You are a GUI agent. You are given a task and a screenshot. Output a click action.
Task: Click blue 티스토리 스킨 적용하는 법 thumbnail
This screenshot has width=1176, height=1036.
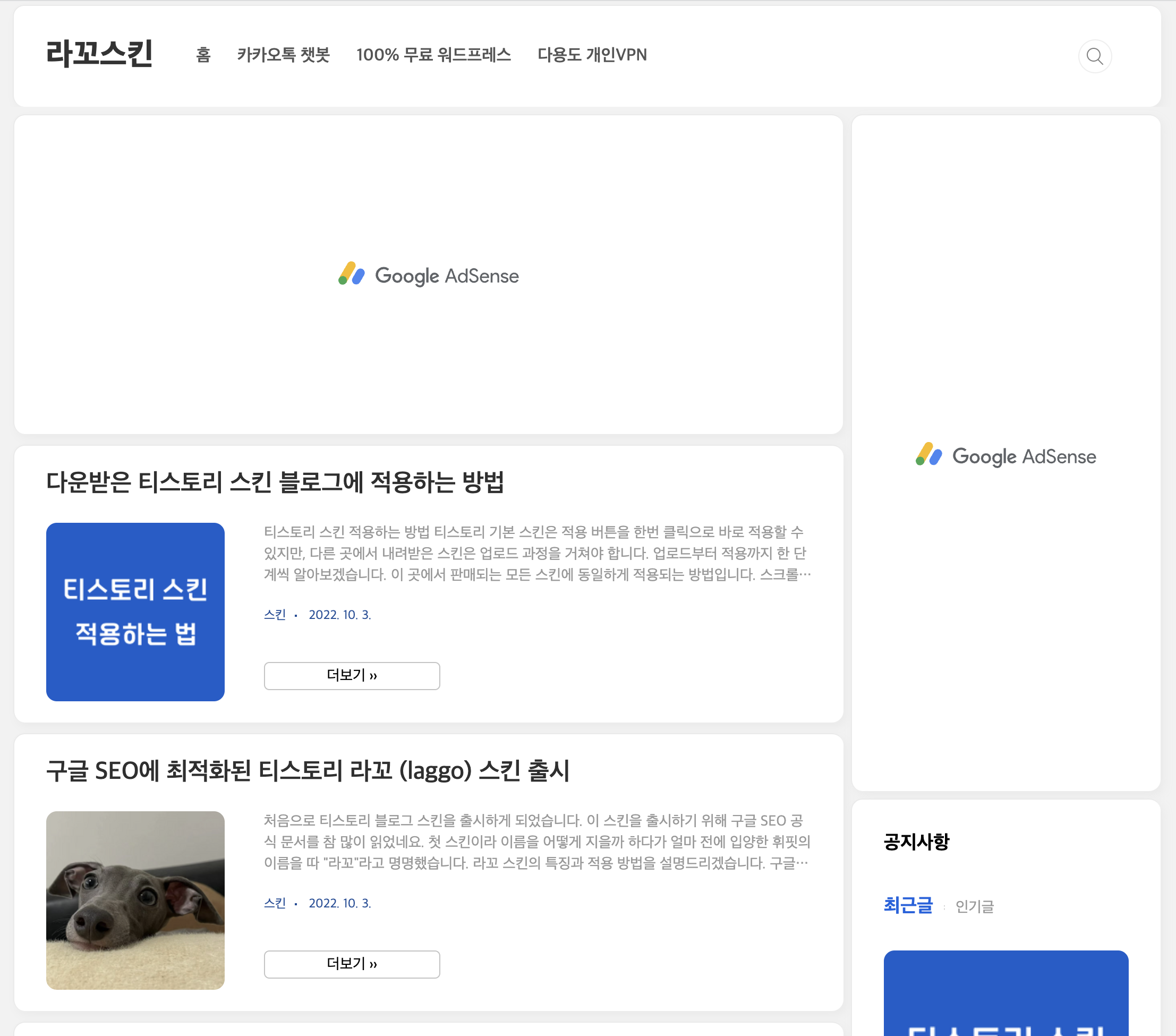point(135,611)
